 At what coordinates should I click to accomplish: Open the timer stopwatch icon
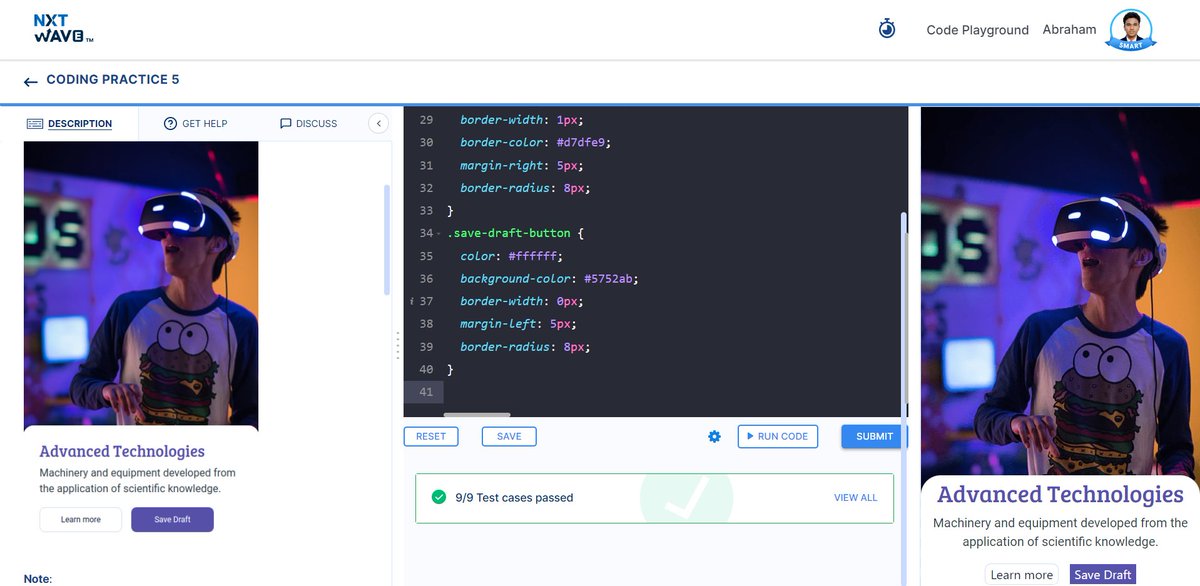(887, 29)
